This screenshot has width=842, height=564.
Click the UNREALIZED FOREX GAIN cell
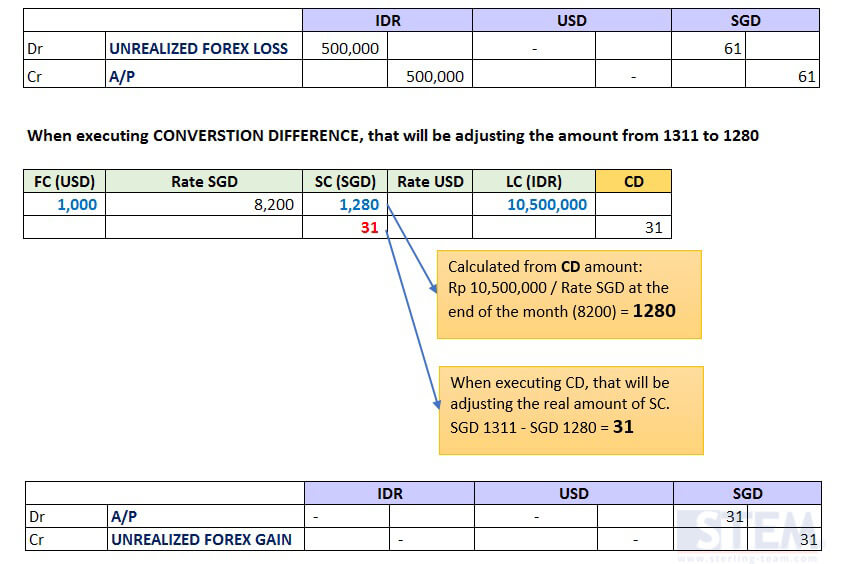click(x=206, y=539)
